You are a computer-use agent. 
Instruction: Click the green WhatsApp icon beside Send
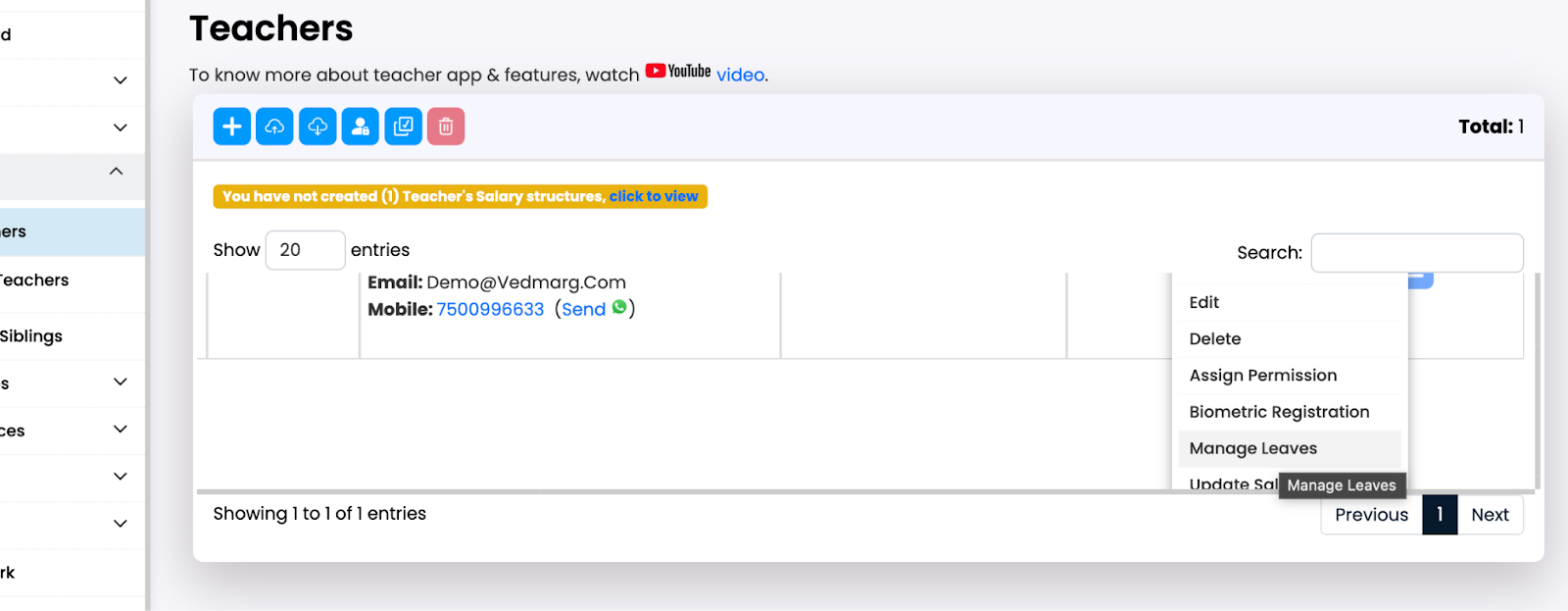point(619,308)
